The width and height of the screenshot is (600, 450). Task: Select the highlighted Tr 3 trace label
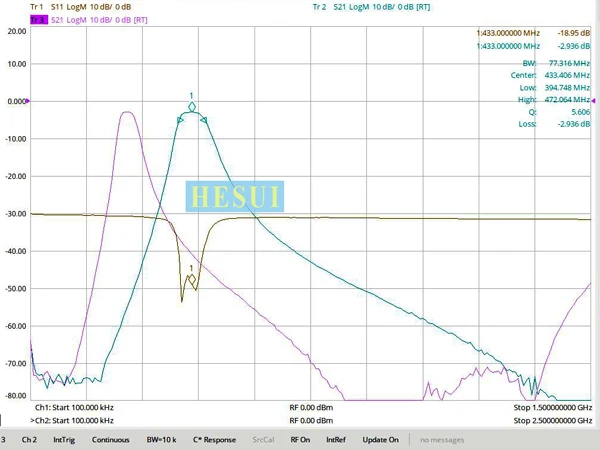(x=39, y=20)
